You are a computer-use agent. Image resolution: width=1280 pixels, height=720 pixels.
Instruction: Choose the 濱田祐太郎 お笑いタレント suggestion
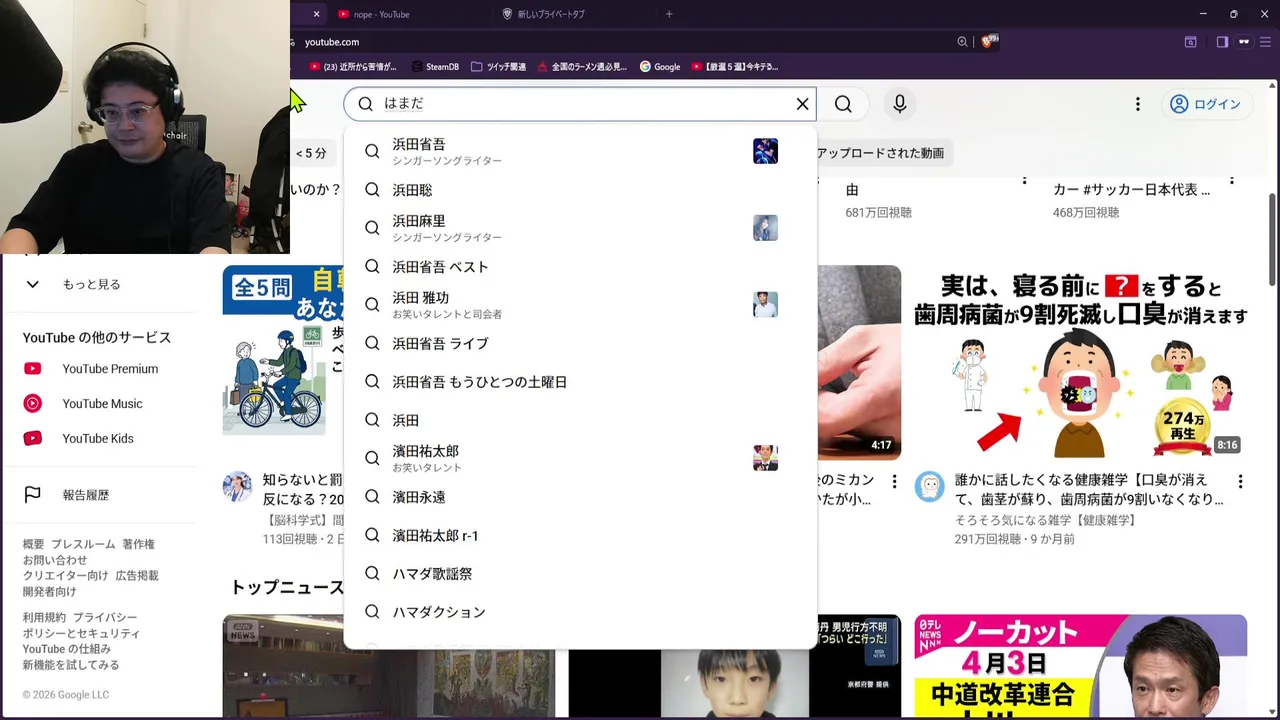(580, 458)
